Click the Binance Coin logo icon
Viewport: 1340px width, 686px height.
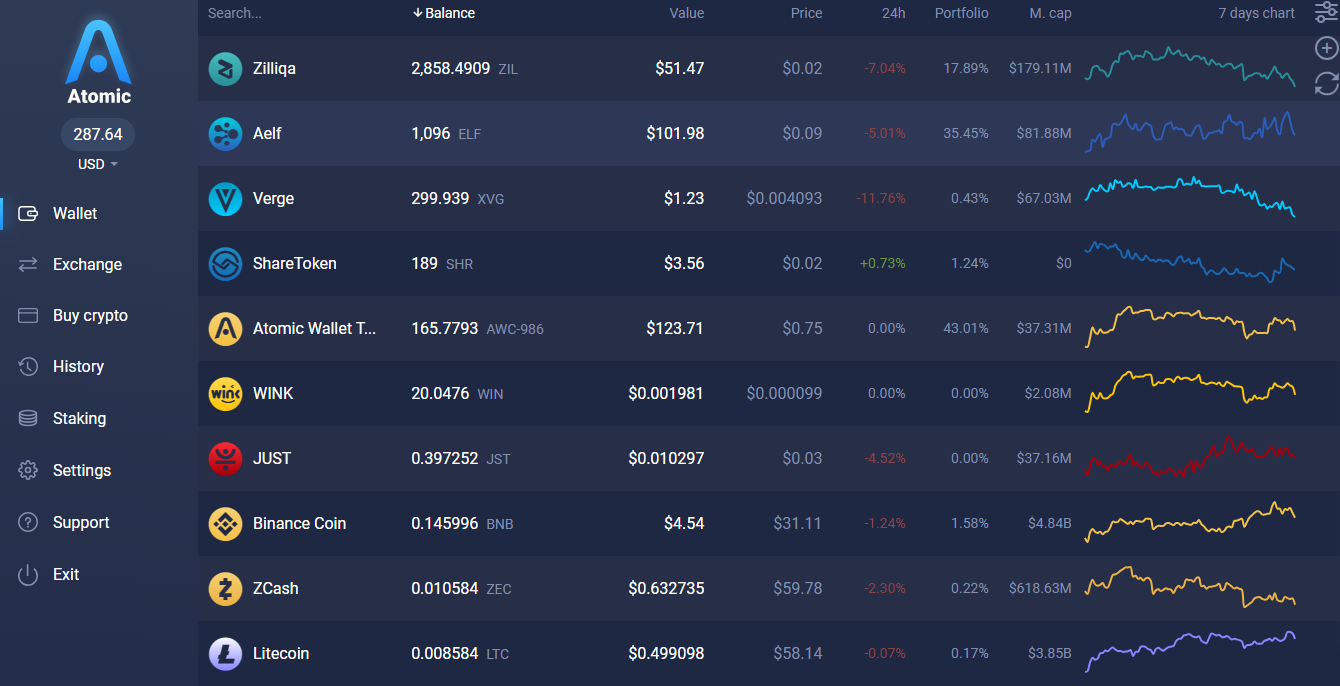tap(225, 524)
